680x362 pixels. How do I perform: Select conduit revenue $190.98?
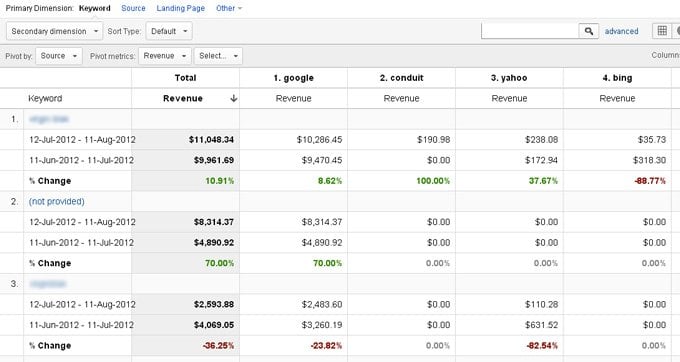(434, 140)
